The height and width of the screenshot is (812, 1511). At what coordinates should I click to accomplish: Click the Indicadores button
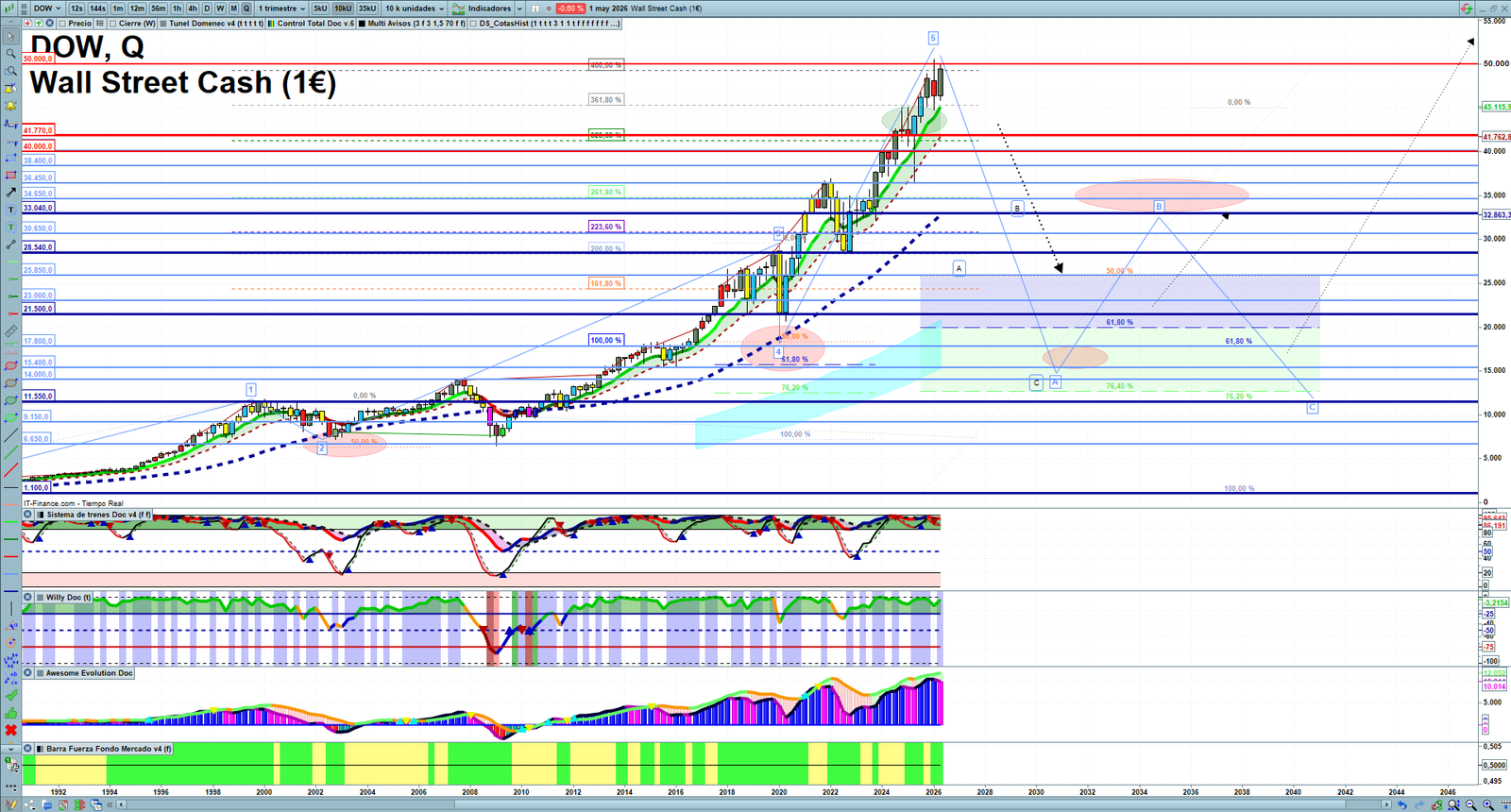[482, 8]
